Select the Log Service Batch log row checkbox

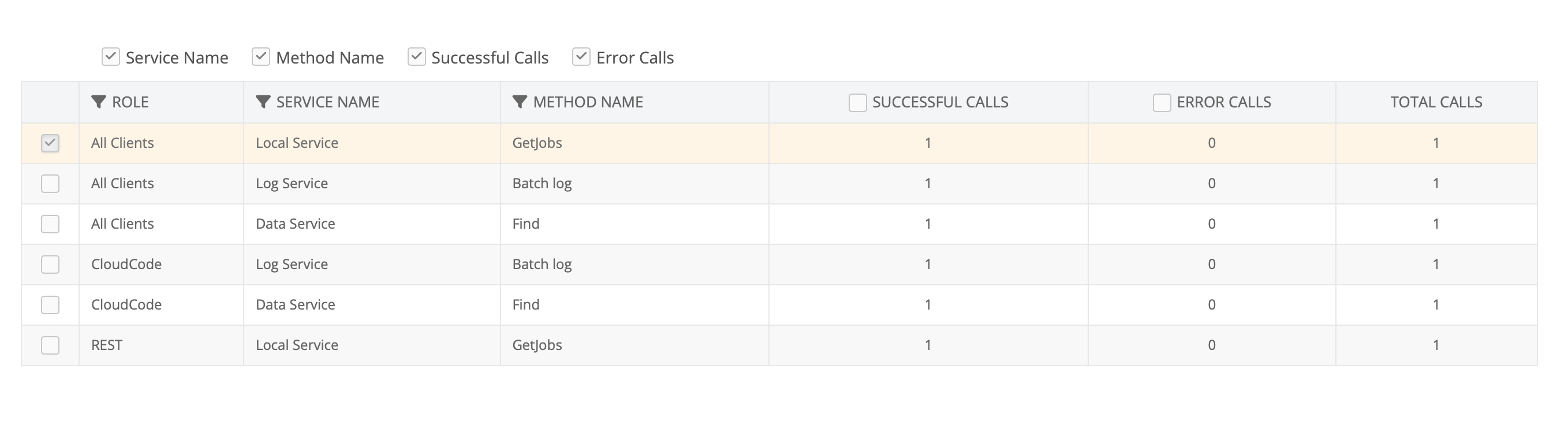coord(50,184)
